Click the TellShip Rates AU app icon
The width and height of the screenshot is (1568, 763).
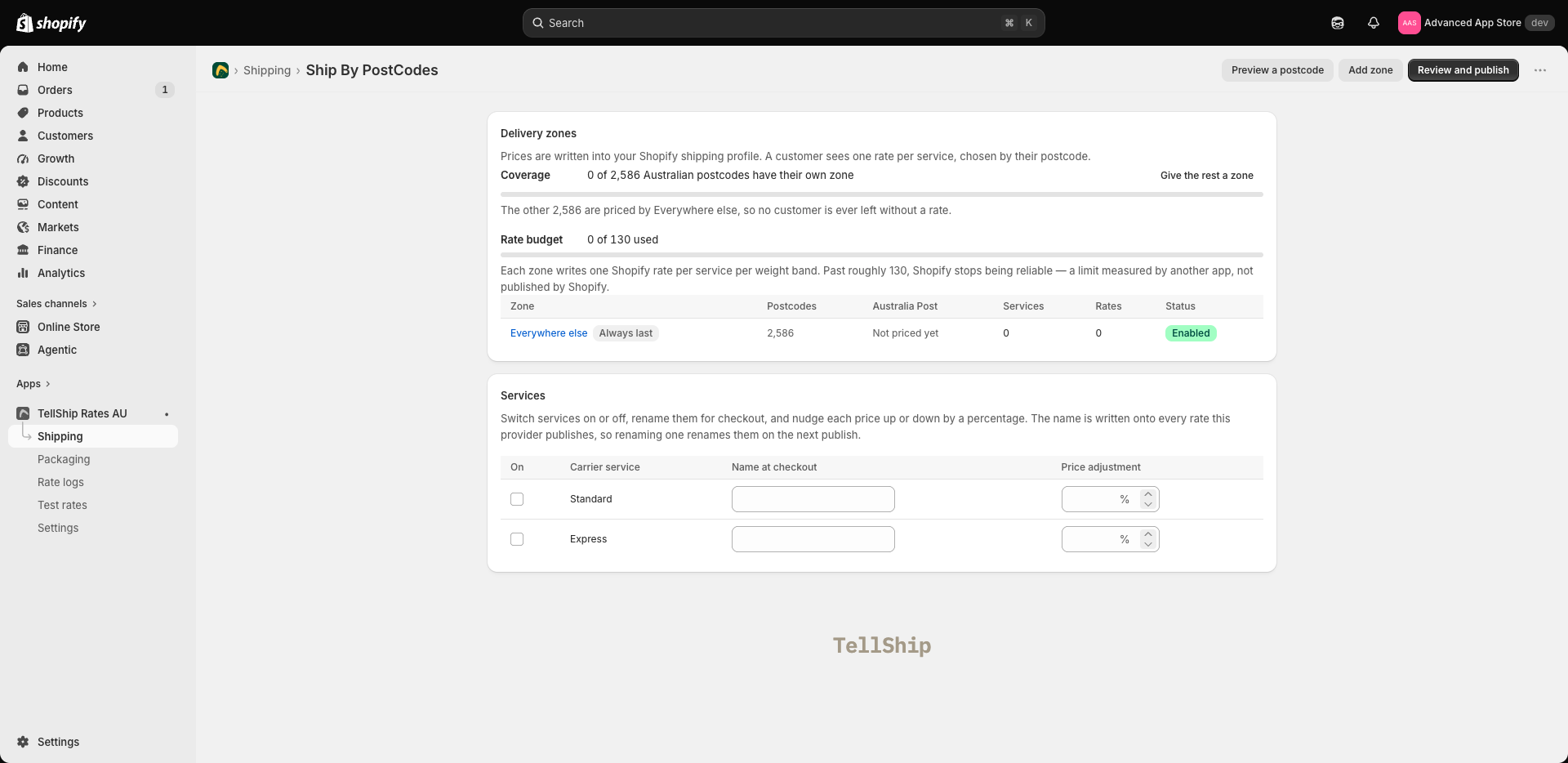tap(23, 413)
